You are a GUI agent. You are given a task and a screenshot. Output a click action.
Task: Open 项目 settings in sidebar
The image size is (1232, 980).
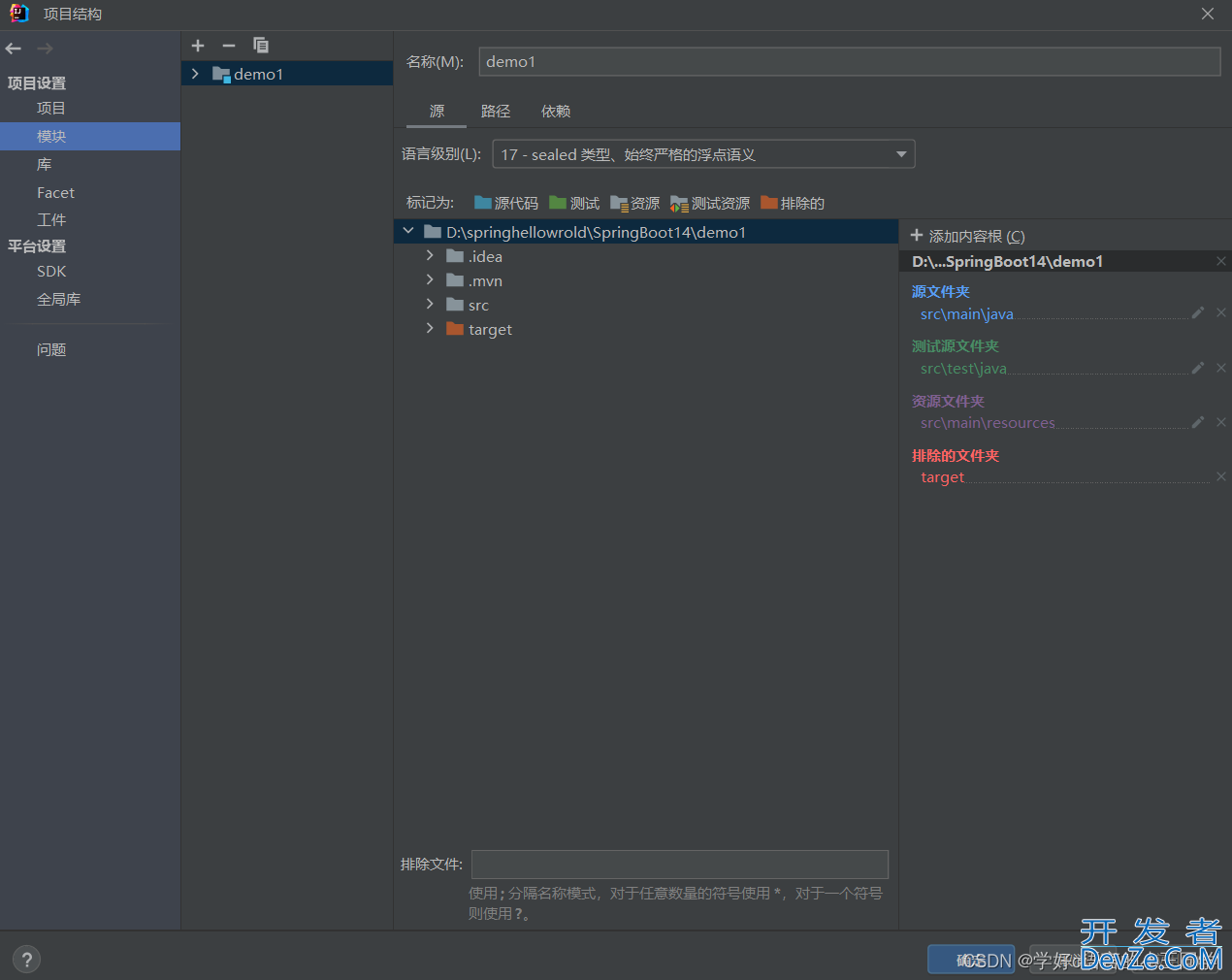(51, 109)
